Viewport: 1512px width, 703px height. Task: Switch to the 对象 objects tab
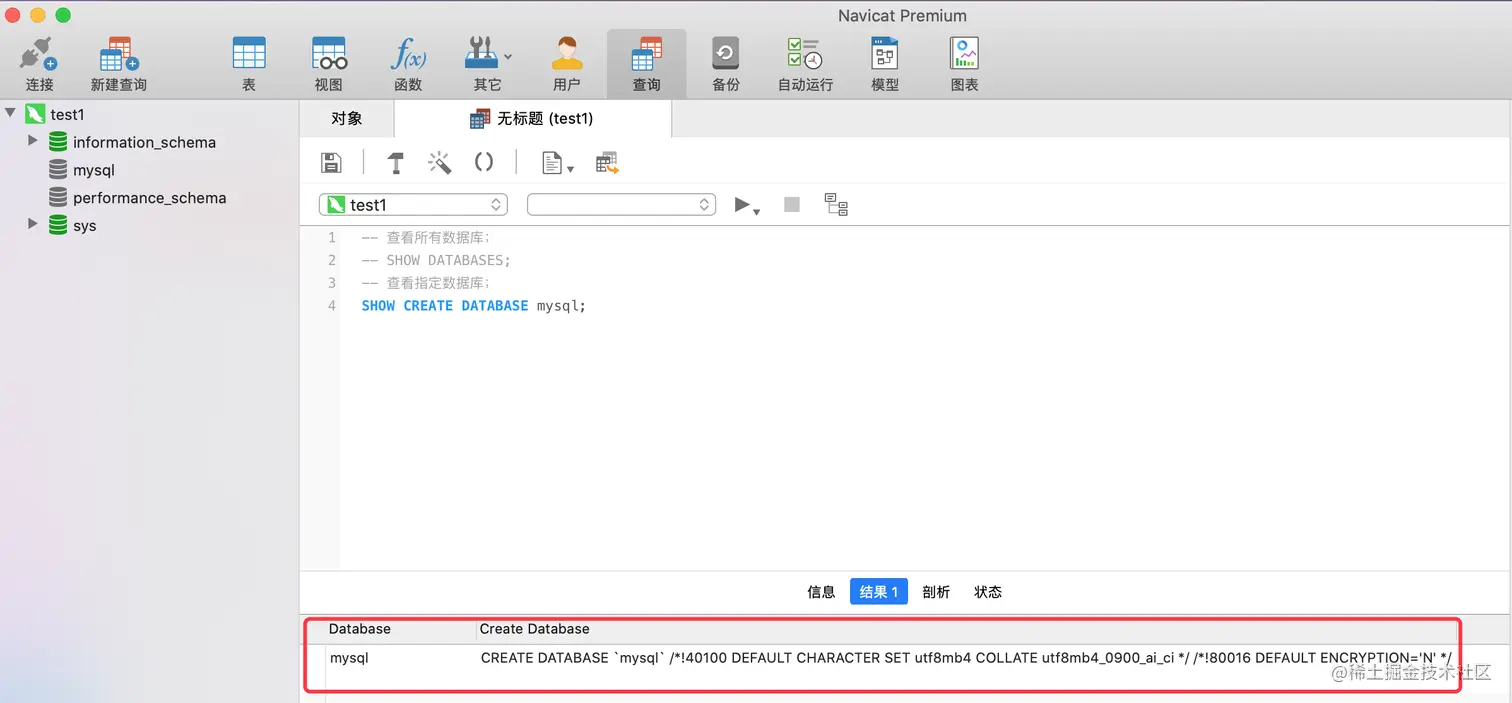[x=347, y=118]
